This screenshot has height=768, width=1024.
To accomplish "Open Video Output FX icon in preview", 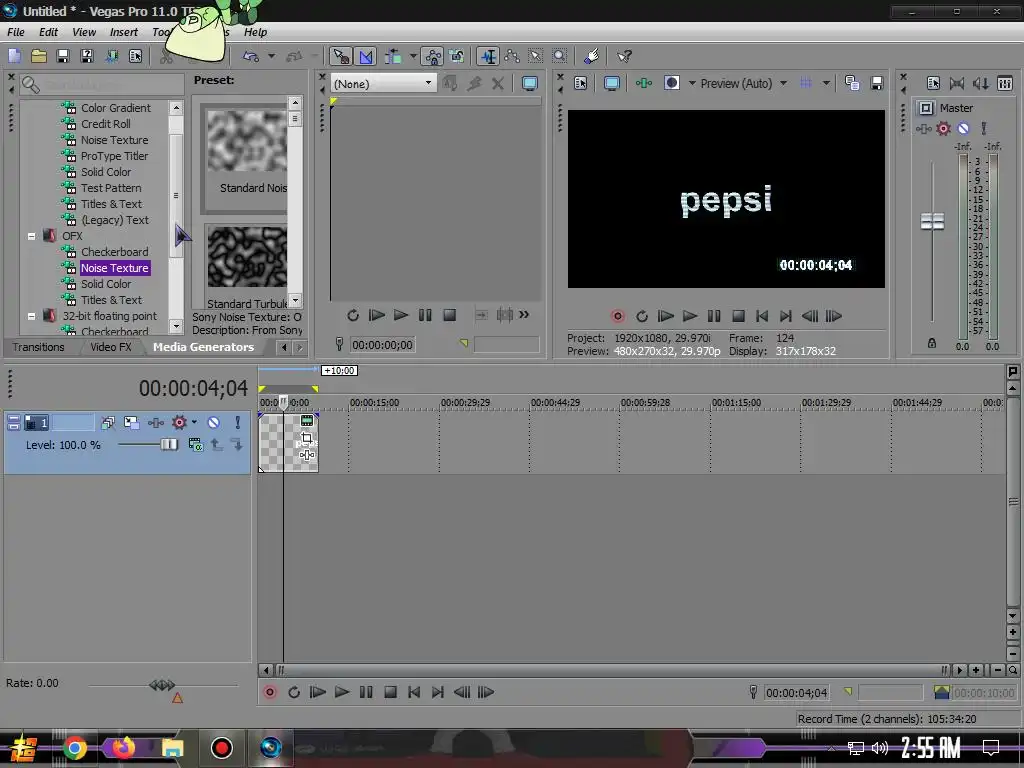I will pos(644,83).
